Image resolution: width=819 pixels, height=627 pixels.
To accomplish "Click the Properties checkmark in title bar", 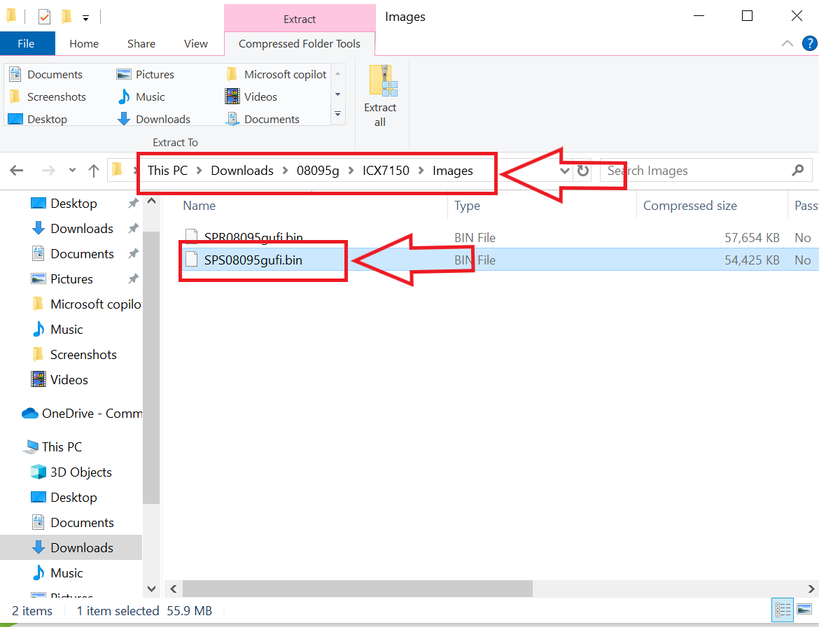I will (44, 17).
